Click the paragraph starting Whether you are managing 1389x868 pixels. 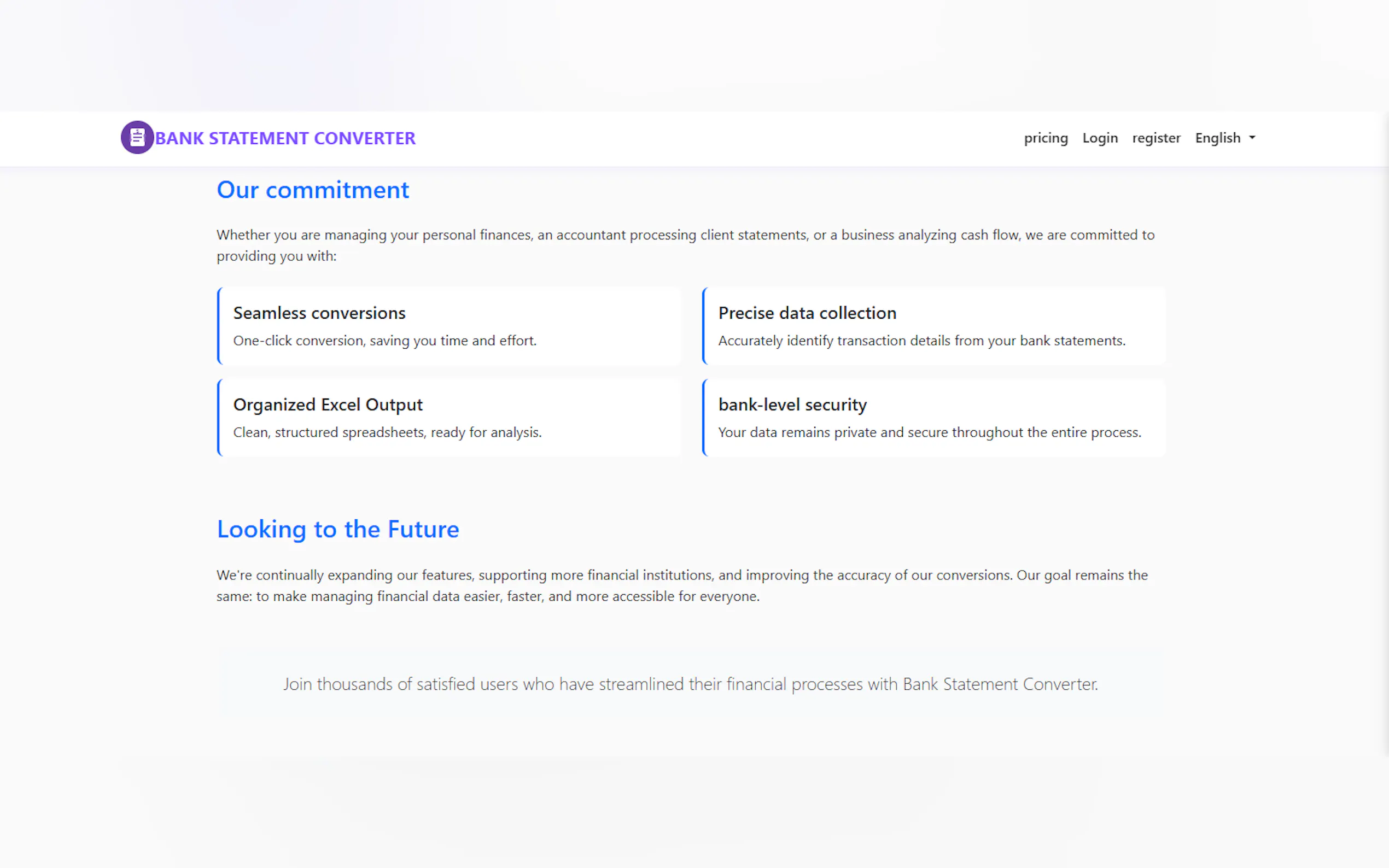[x=685, y=245]
